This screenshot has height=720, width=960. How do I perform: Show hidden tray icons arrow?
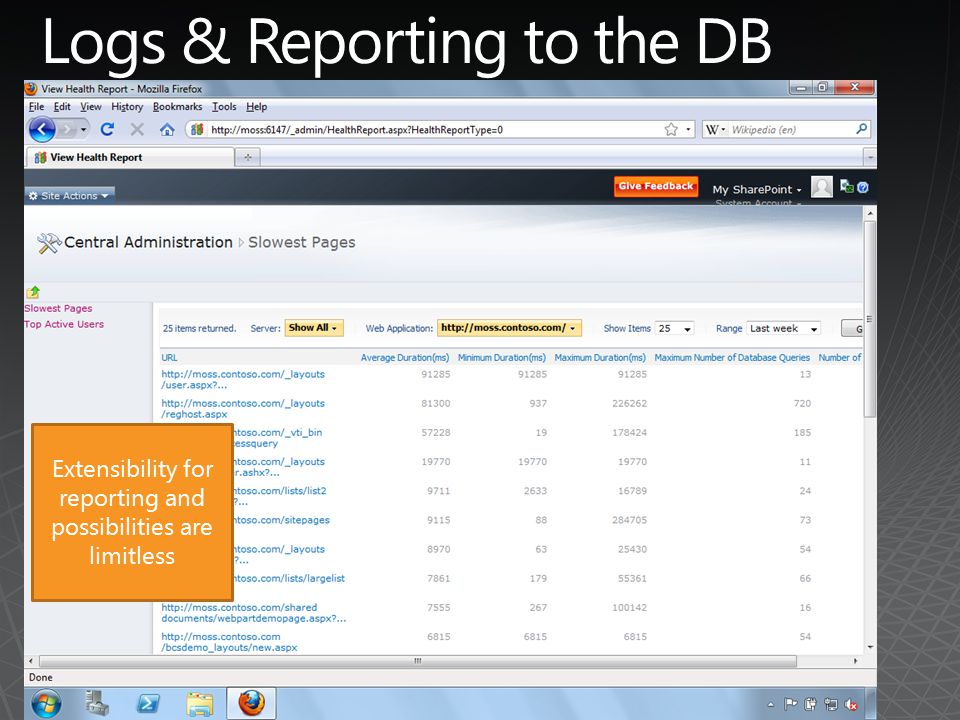coord(770,704)
